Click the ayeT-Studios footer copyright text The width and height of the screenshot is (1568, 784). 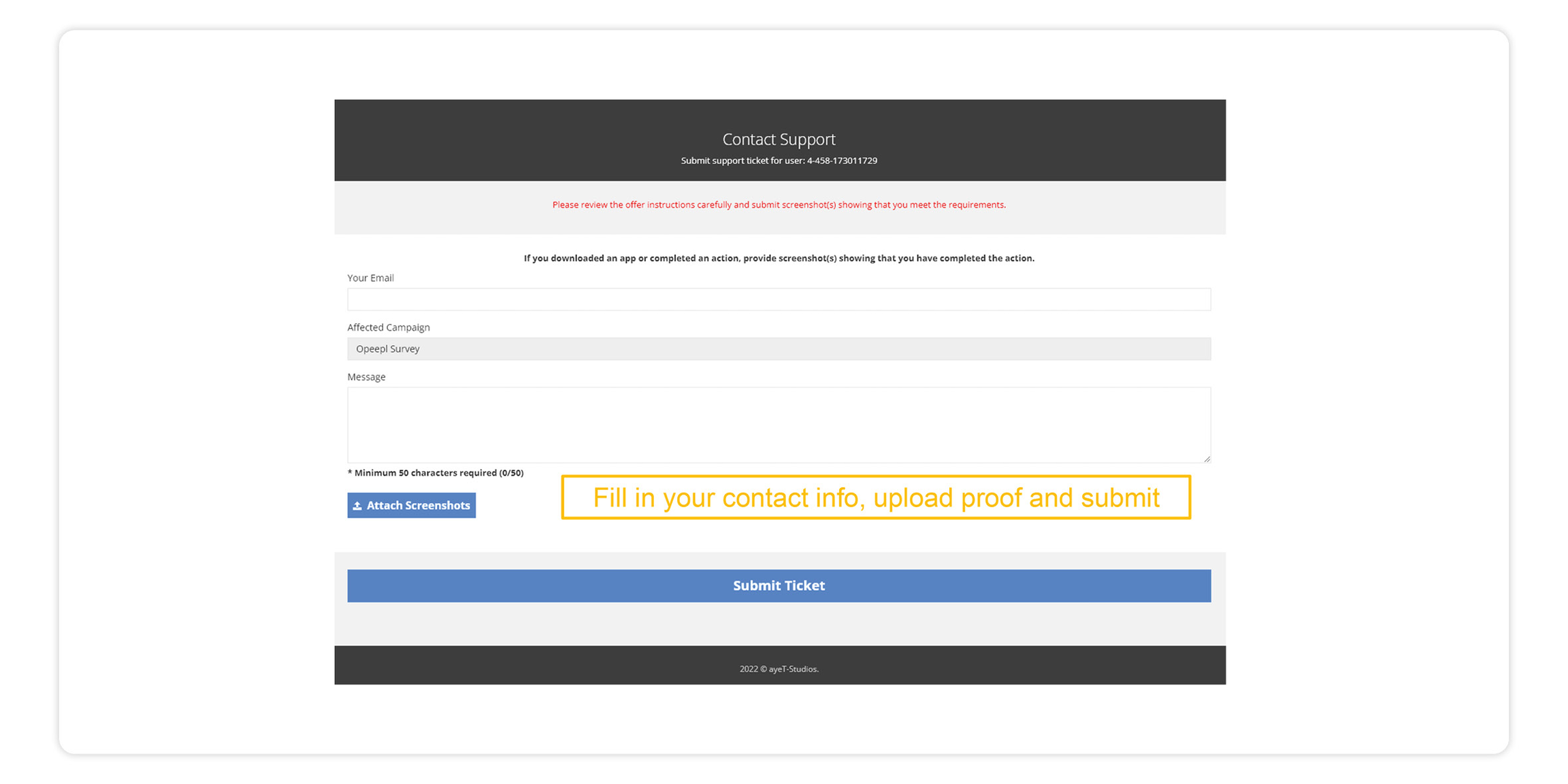pos(779,668)
